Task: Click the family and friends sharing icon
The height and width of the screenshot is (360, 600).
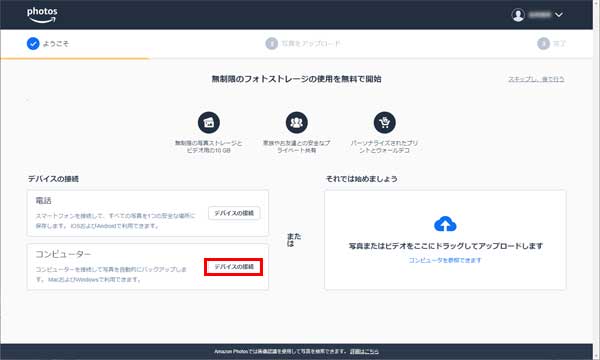Action: (x=297, y=122)
